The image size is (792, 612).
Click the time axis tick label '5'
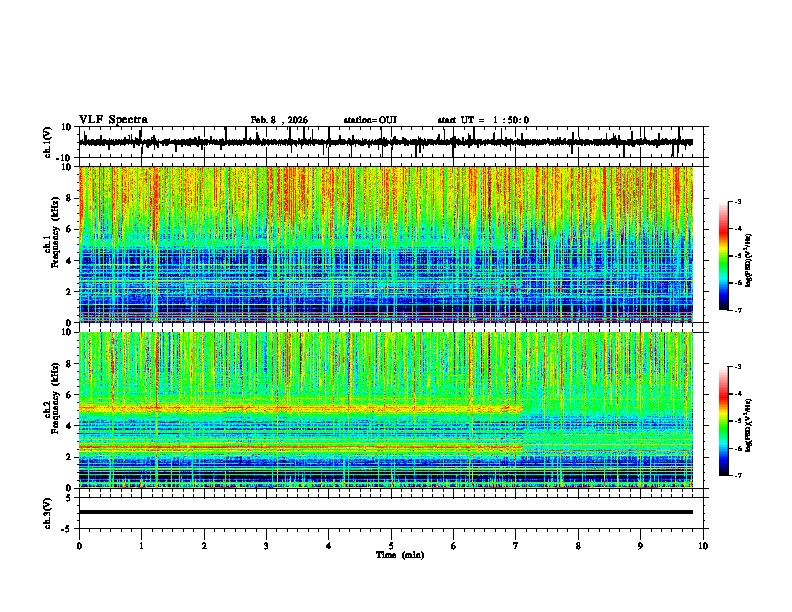[x=391, y=546]
